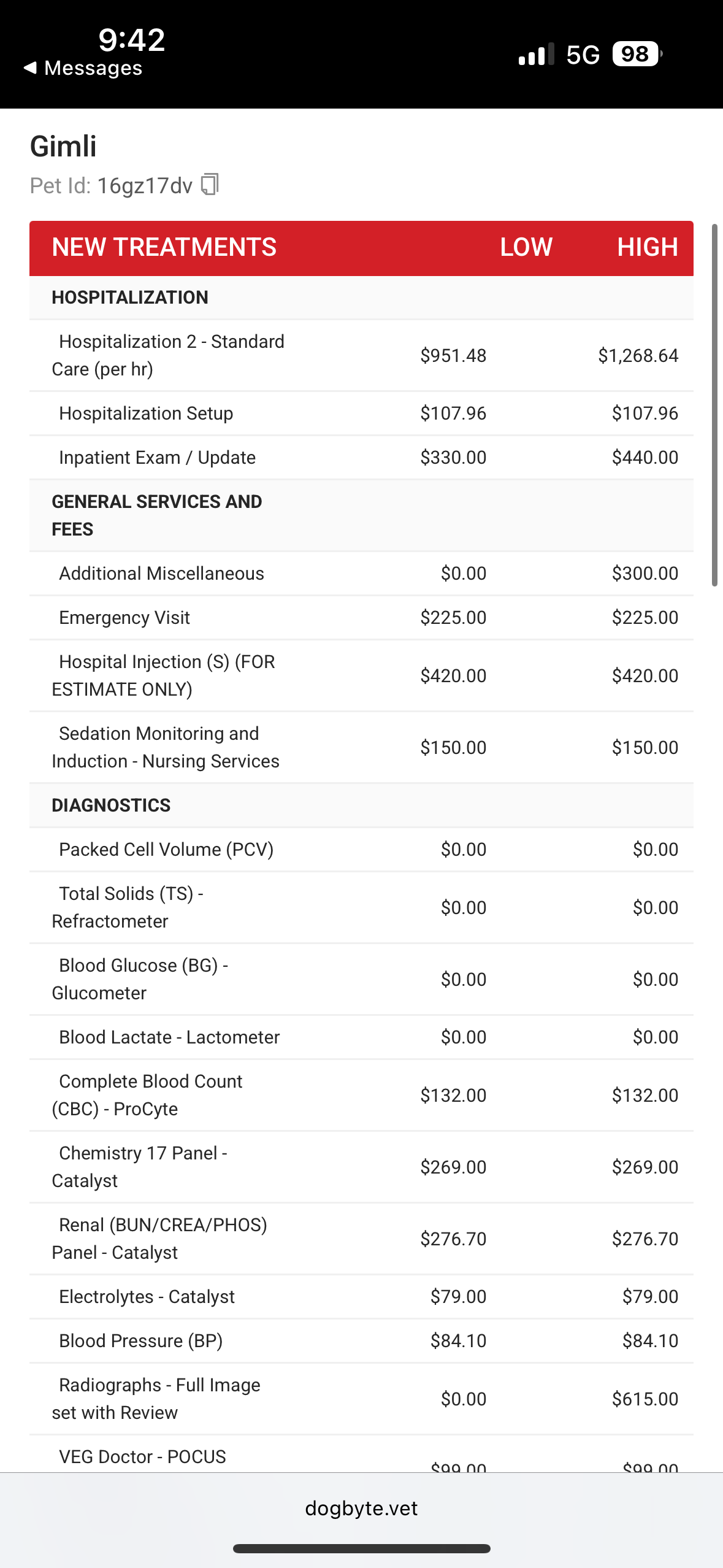This screenshot has width=723, height=1568.
Task: Click the page scrollbar on the right
Action: pyautogui.click(x=714, y=405)
